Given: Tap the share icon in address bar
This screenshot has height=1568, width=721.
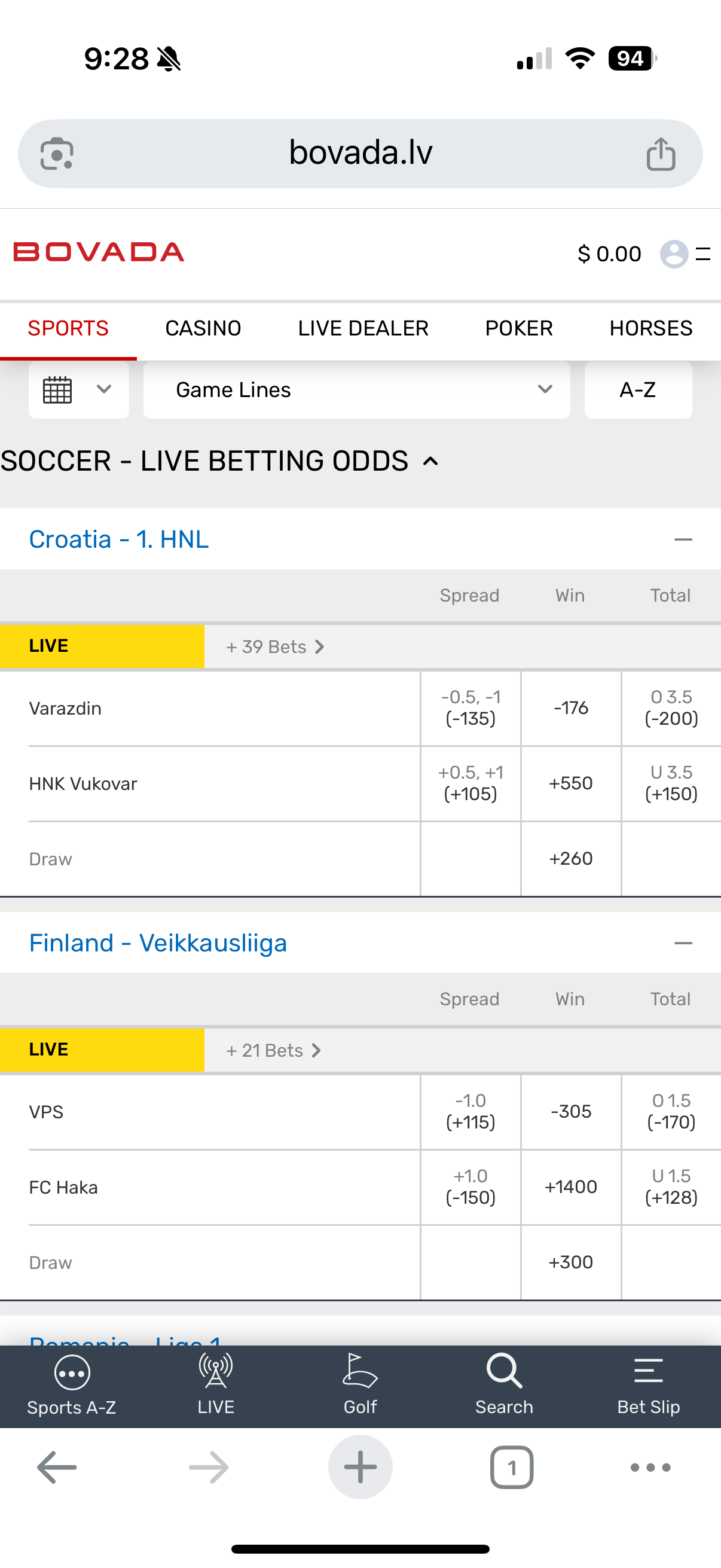Looking at the screenshot, I should click(x=660, y=153).
